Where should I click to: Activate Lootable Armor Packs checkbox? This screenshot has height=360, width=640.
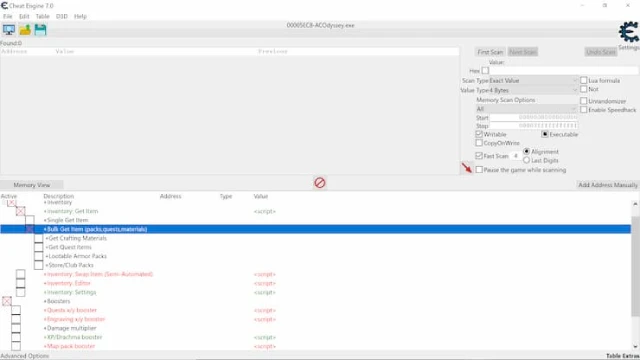38,256
